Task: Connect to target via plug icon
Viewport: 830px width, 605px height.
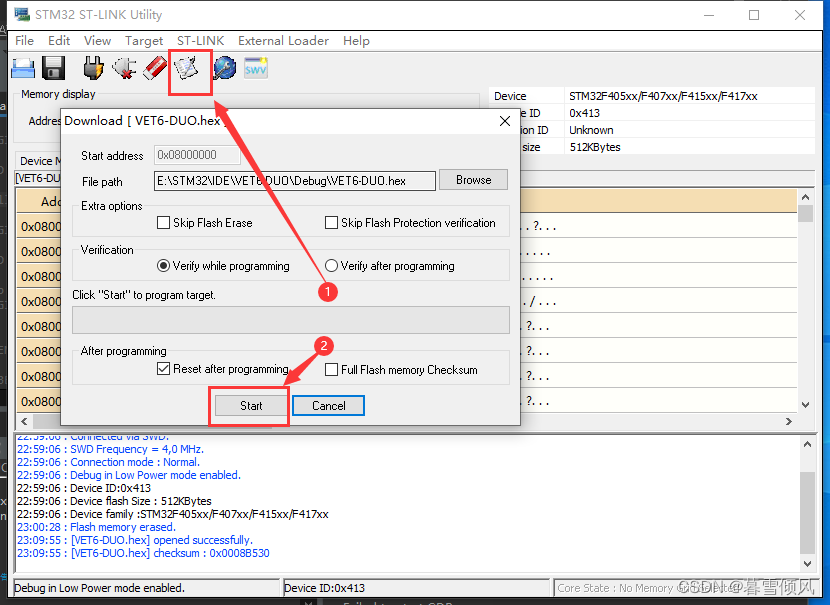Action: click(x=93, y=68)
